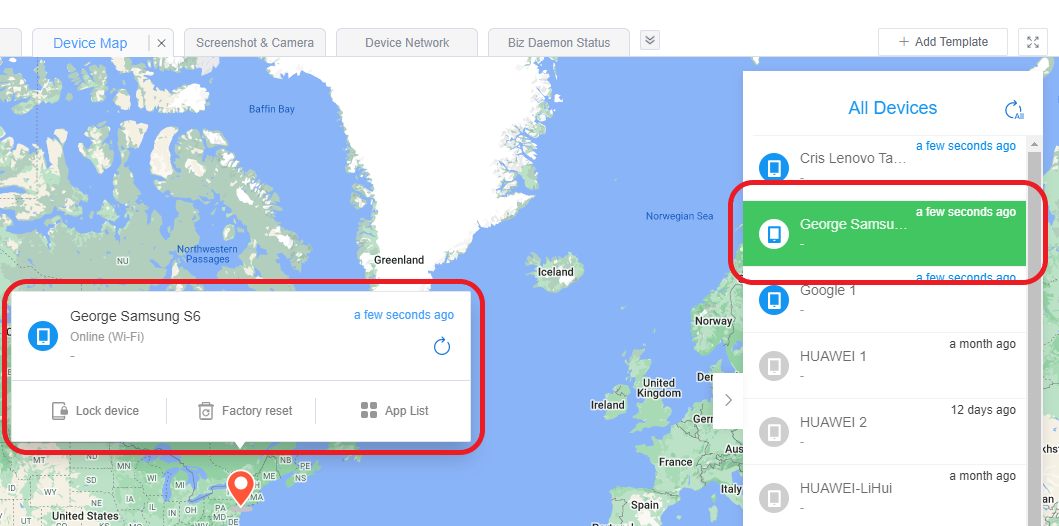Click the Factory reset button
Viewport: 1059px width, 526px height.
[x=245, y=411]
